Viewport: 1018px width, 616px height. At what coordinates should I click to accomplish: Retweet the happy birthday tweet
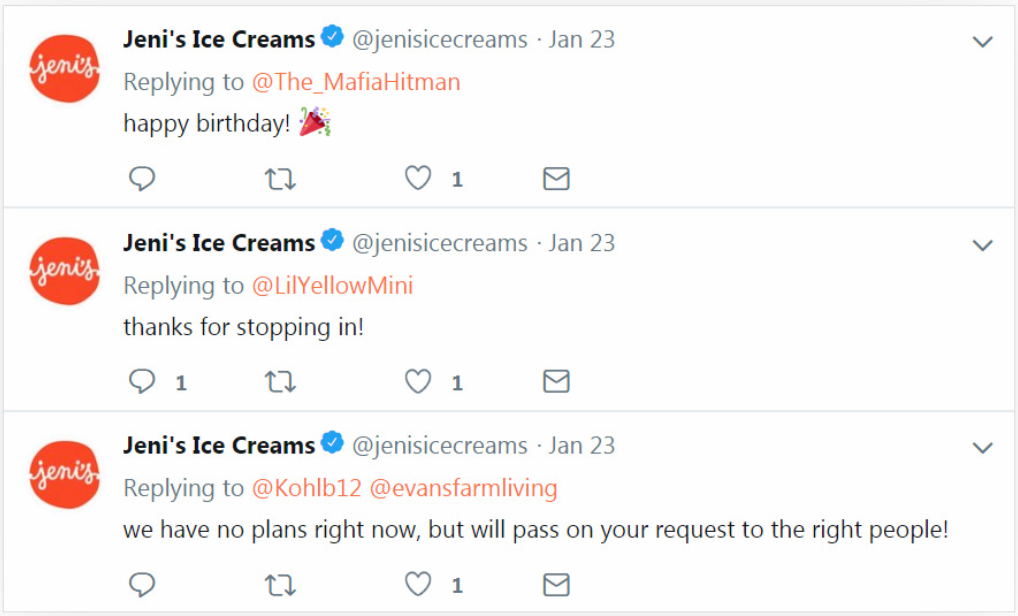280,179
